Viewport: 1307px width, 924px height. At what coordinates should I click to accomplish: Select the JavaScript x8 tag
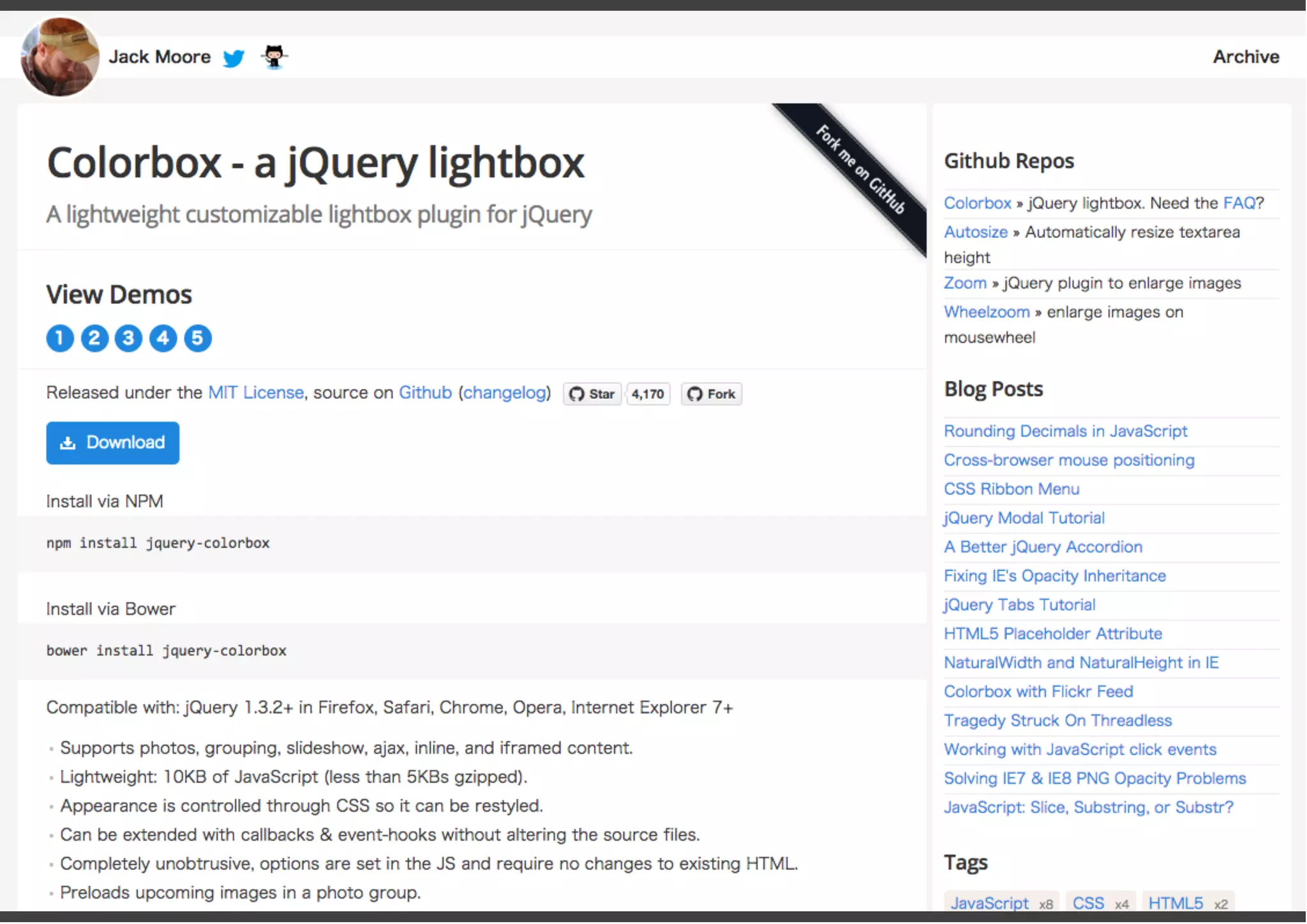(1001, 903)
